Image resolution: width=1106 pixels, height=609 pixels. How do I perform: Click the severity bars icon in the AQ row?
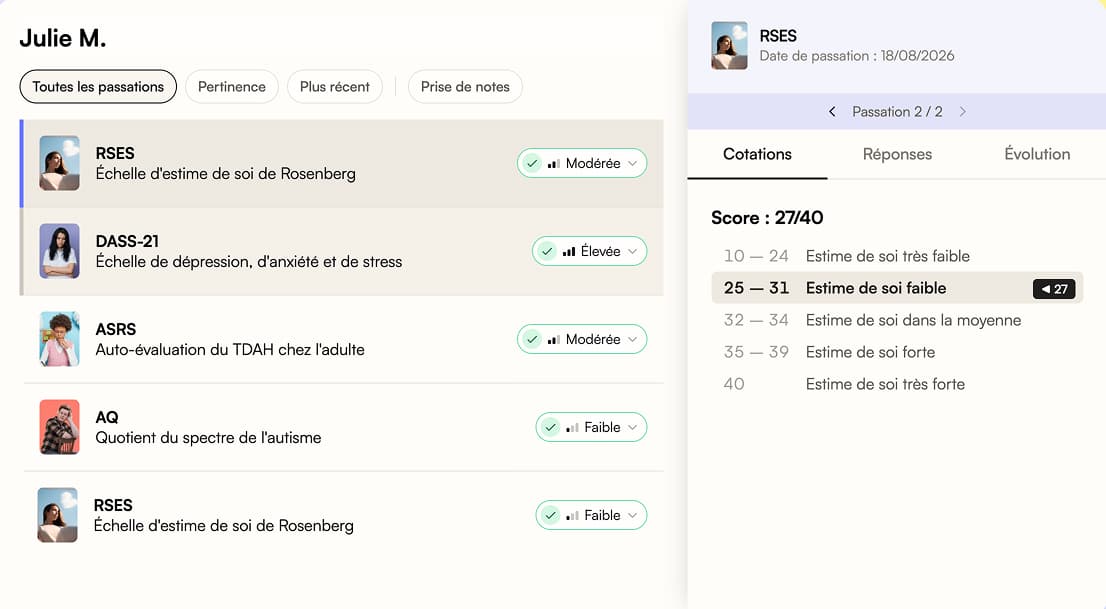[572, 427]
